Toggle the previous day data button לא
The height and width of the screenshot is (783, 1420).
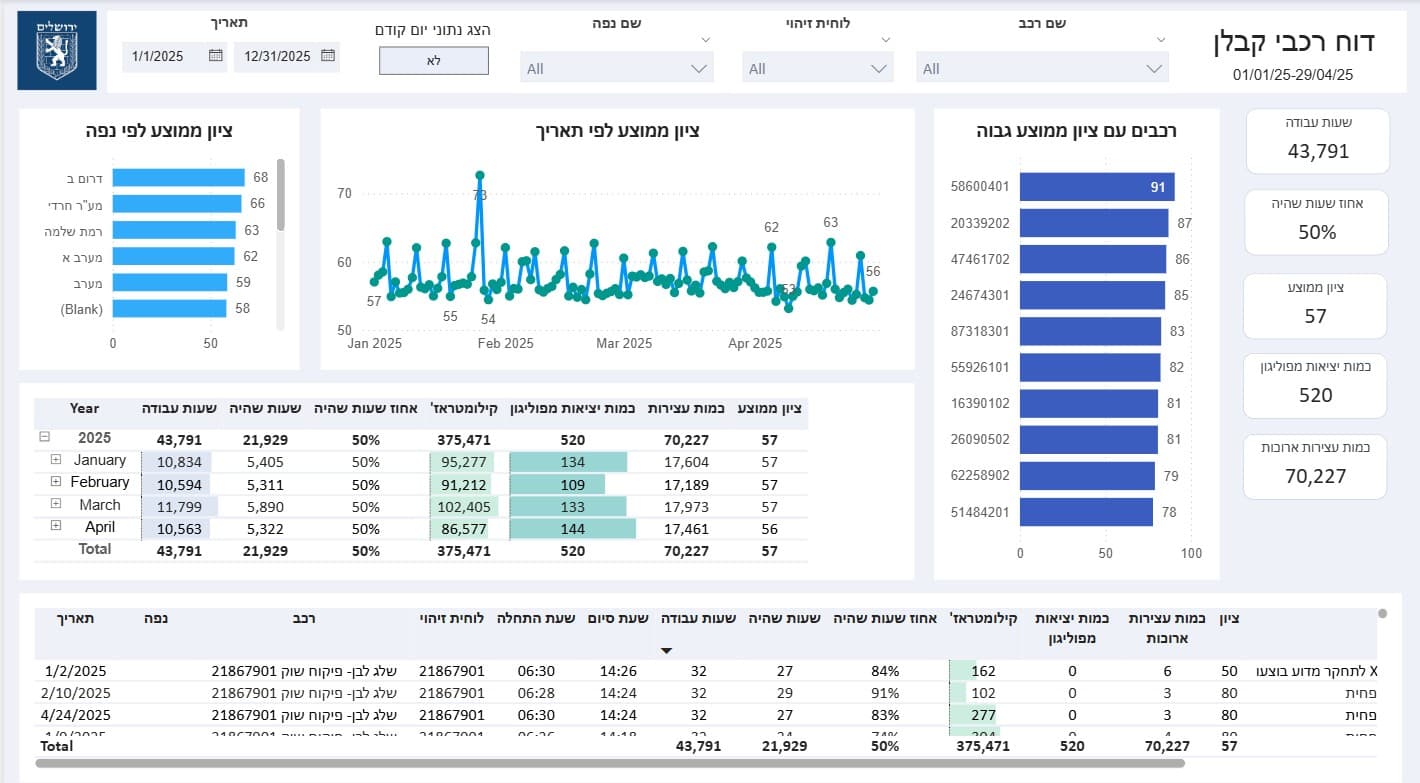tap(434, 61)
